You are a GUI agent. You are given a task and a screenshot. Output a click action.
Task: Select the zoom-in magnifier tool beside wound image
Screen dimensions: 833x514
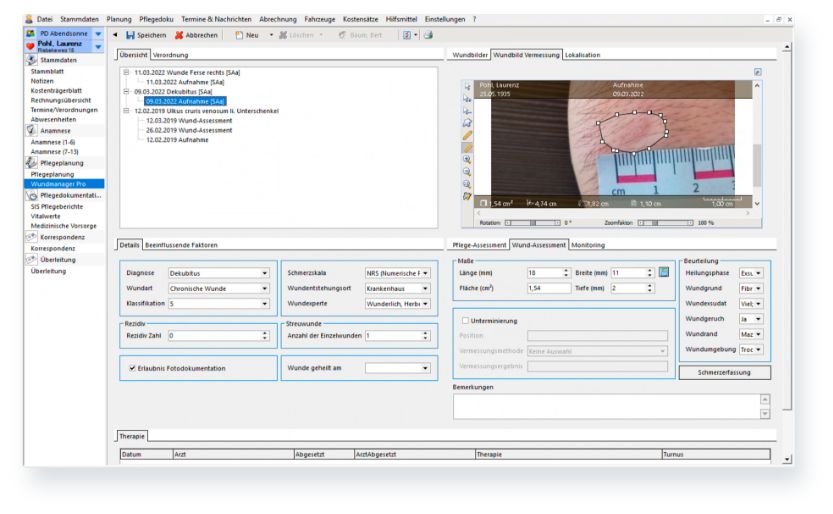pyautogui.click(x=467, y=159)
